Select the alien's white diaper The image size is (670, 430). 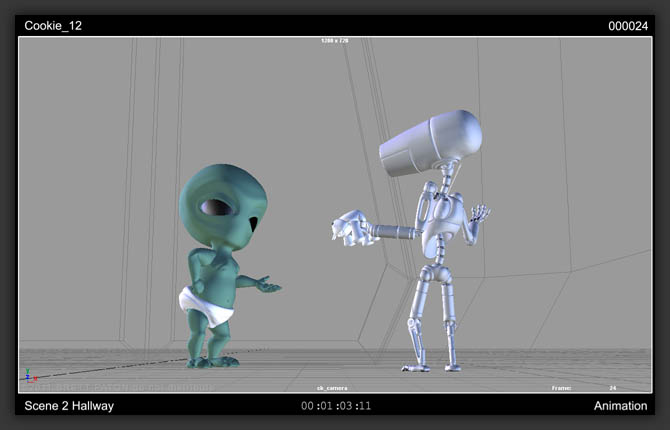point(204,304)
